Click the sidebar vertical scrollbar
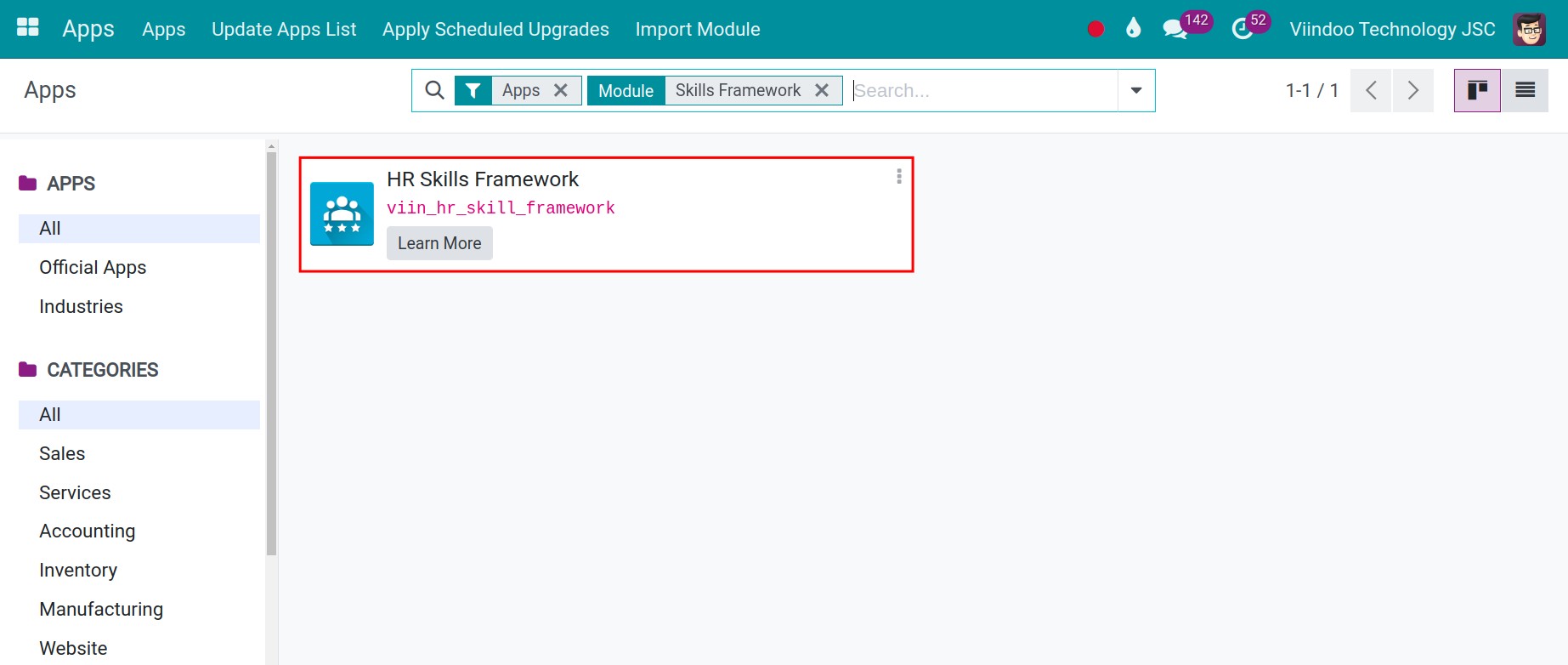The width and height of the screenshot is (1568, 665). pyautogui.click(x=271, y=353)
